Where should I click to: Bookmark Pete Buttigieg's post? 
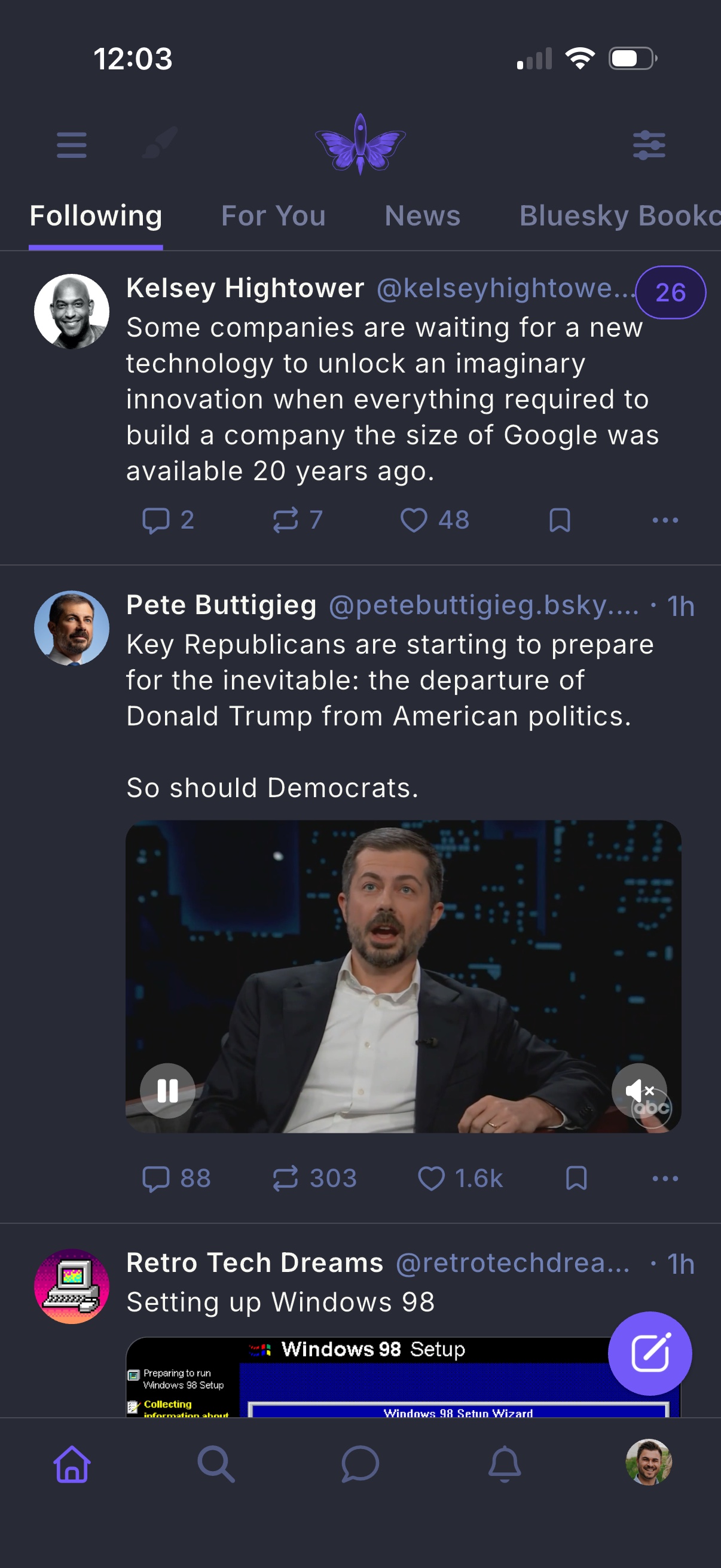tap(576, 1179)
